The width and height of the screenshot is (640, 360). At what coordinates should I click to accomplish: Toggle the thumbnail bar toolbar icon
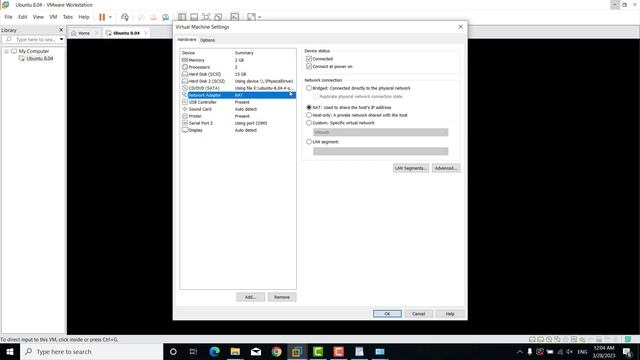click(194, 17)
